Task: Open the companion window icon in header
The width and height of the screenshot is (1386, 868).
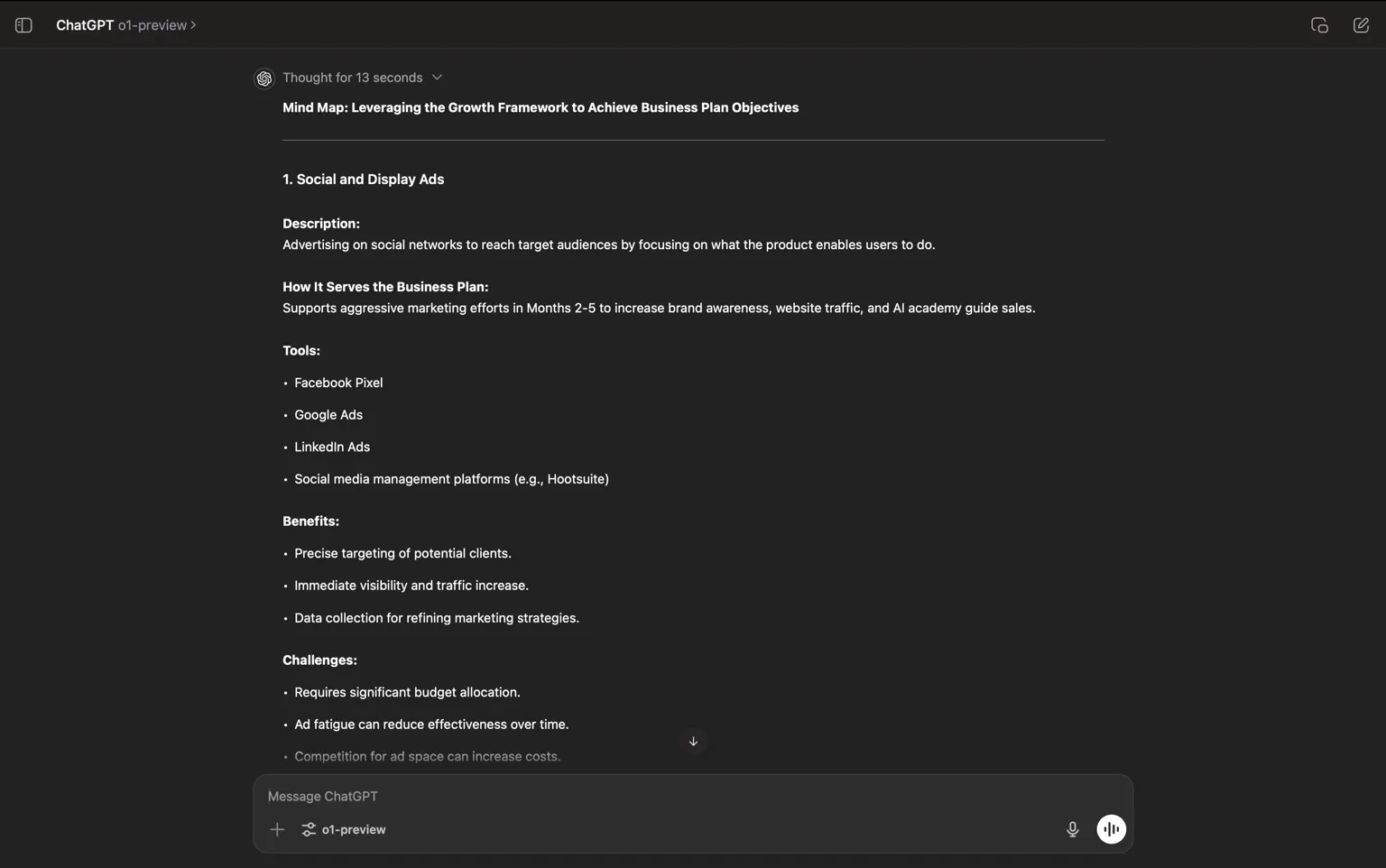Action: pos(1319,25)
